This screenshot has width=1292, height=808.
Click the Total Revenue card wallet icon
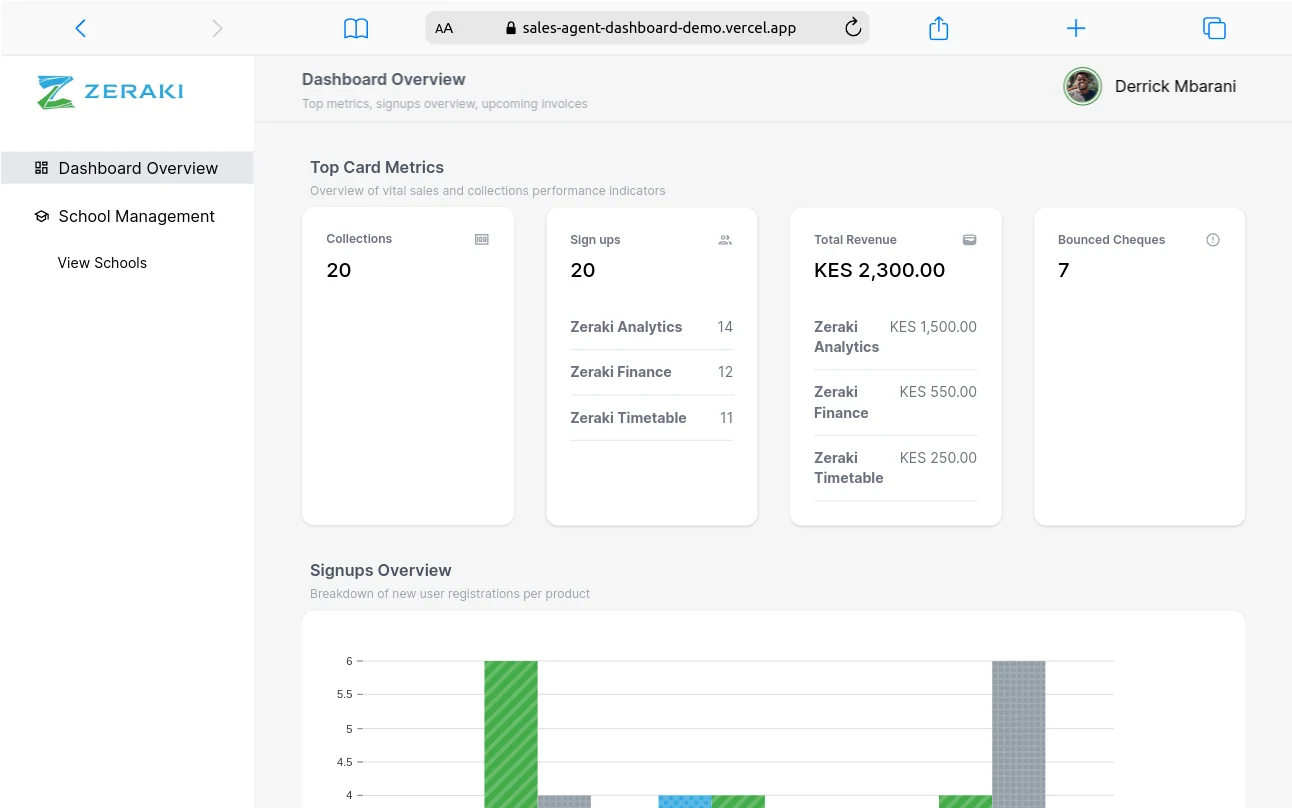(x=969, y=240)
